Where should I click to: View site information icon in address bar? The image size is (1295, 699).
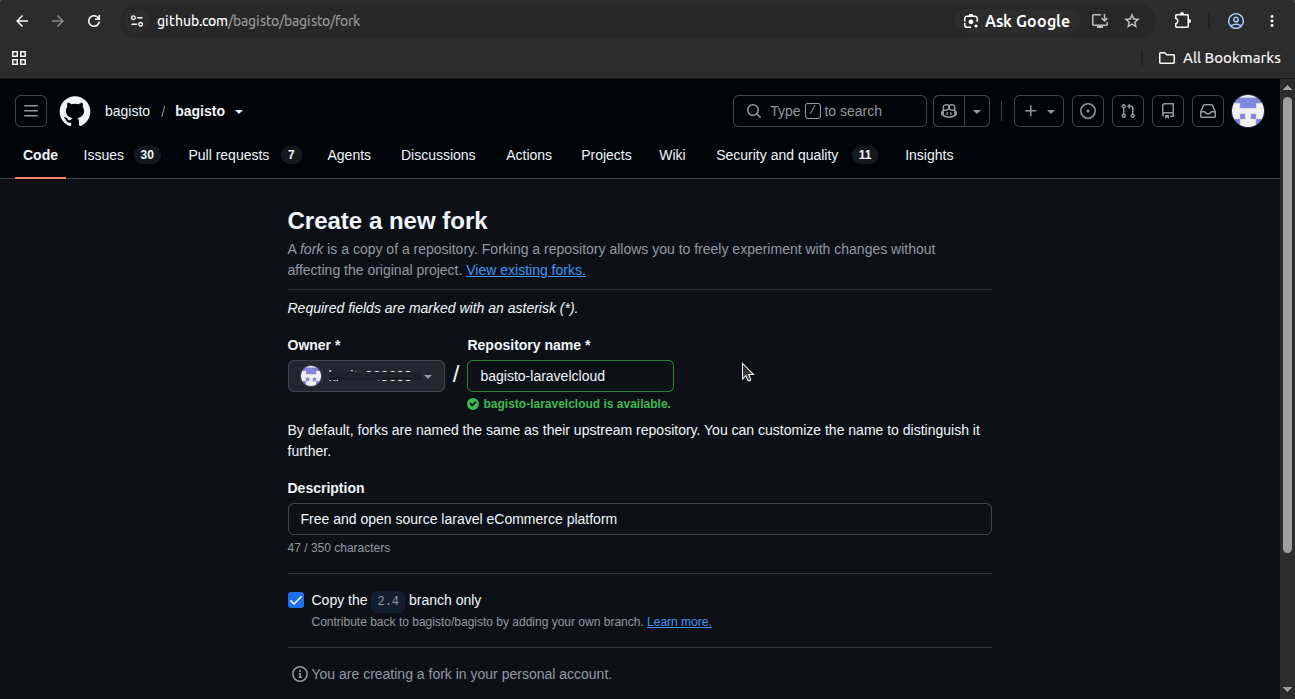pyautogui.click(x=137, y=21)
